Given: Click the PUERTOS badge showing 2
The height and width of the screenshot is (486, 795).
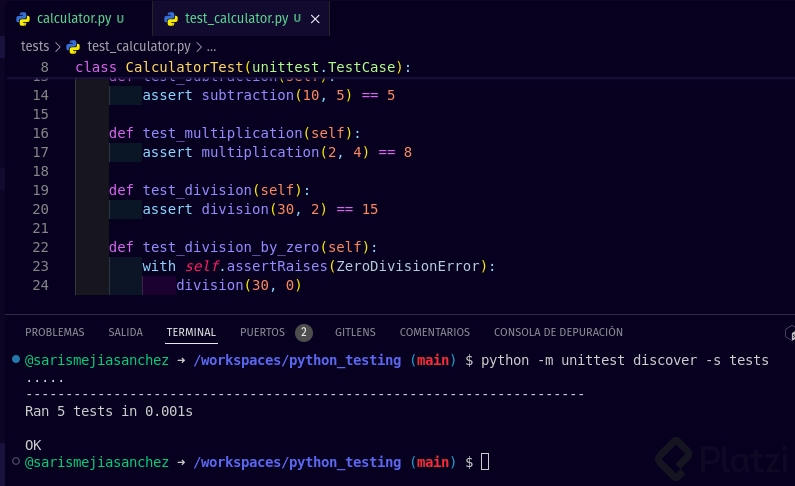Looking at the screenshot, I should pyautogui.click(x=304, y=332).
